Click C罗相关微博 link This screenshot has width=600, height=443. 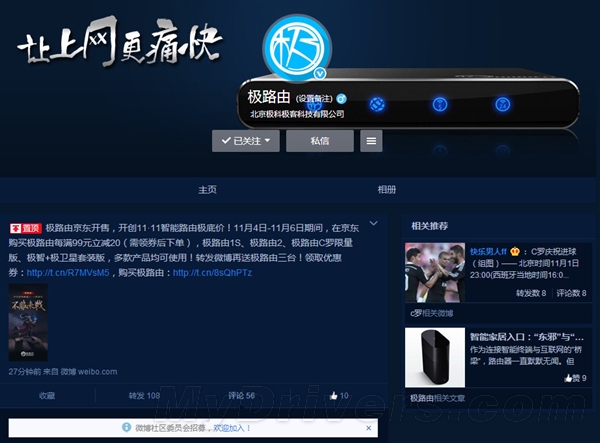[x=432, y=313]
